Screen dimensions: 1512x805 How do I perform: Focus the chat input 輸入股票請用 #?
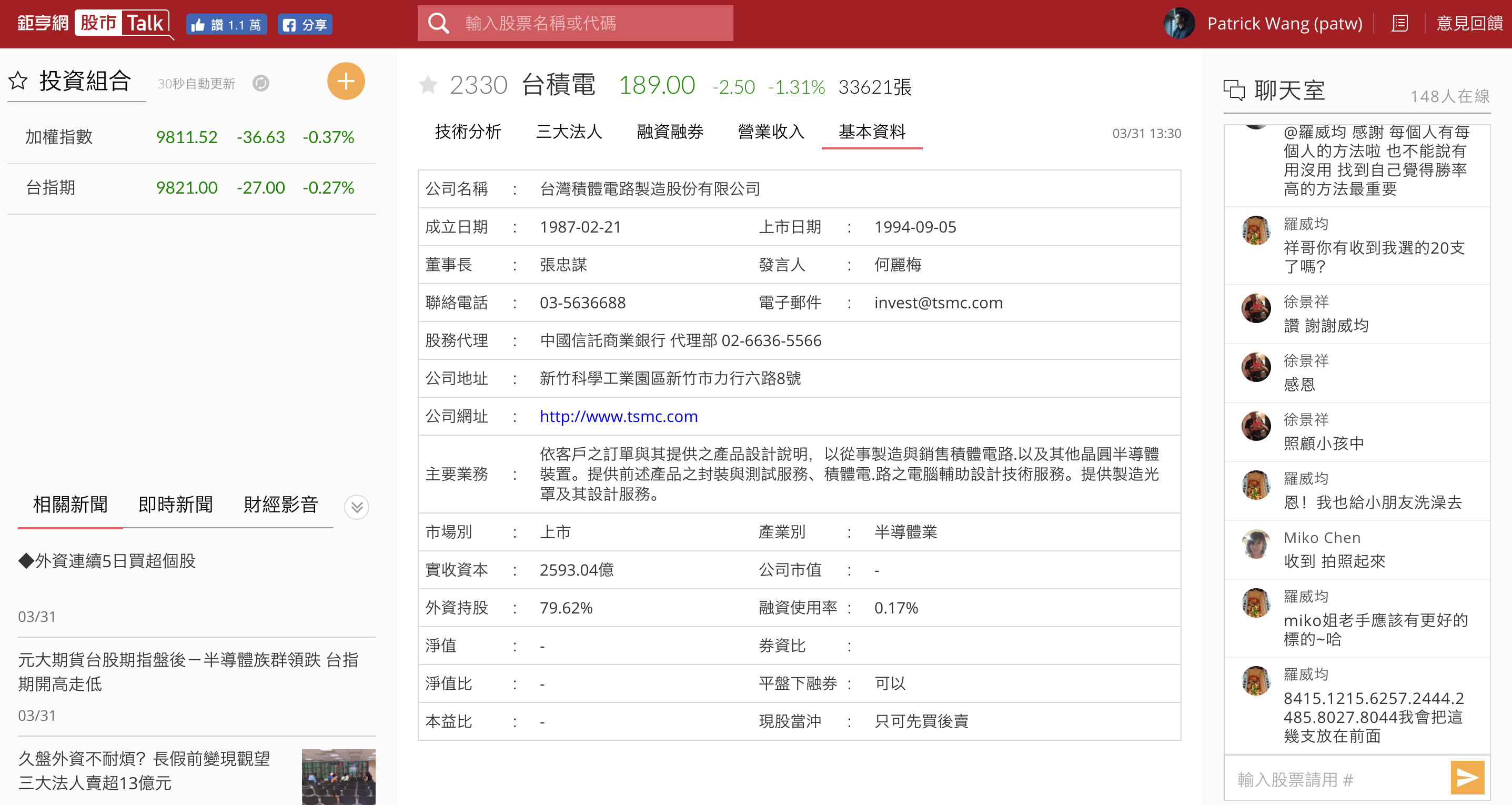click(x=1336, y=779)
